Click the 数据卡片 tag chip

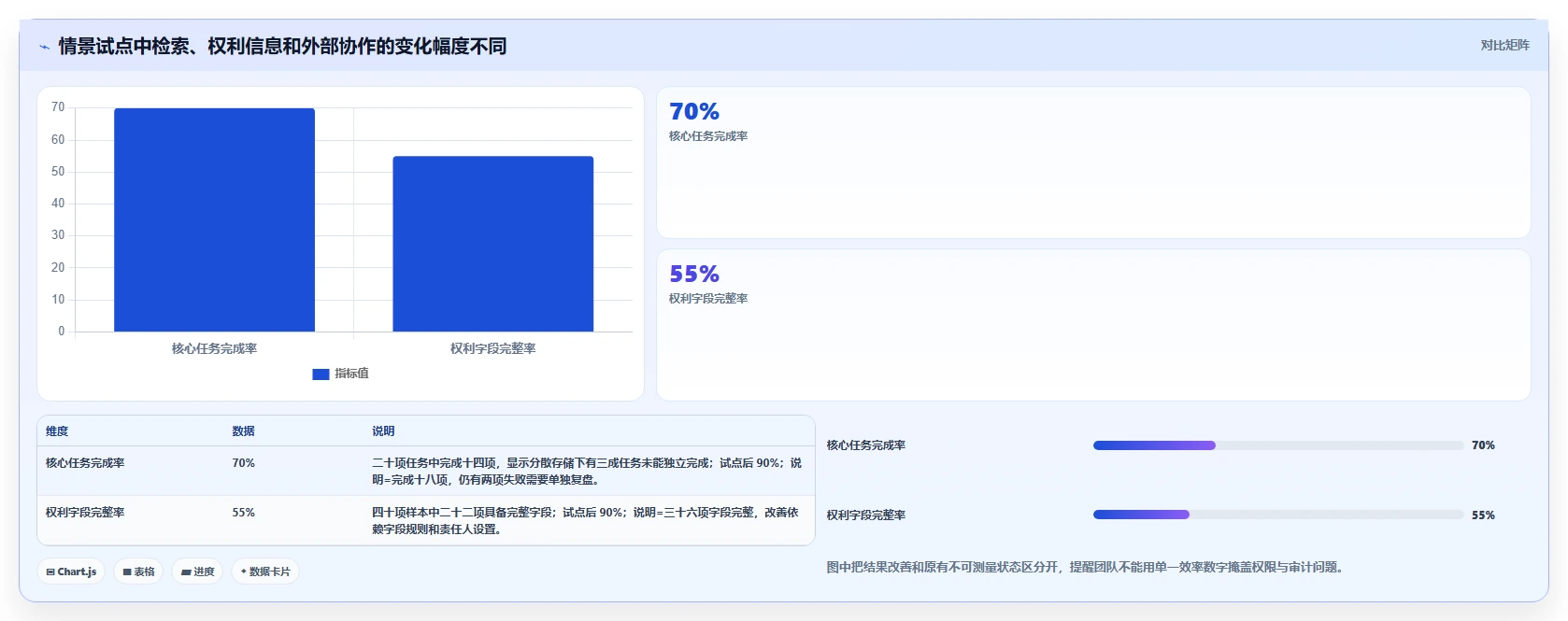(265, 572)
